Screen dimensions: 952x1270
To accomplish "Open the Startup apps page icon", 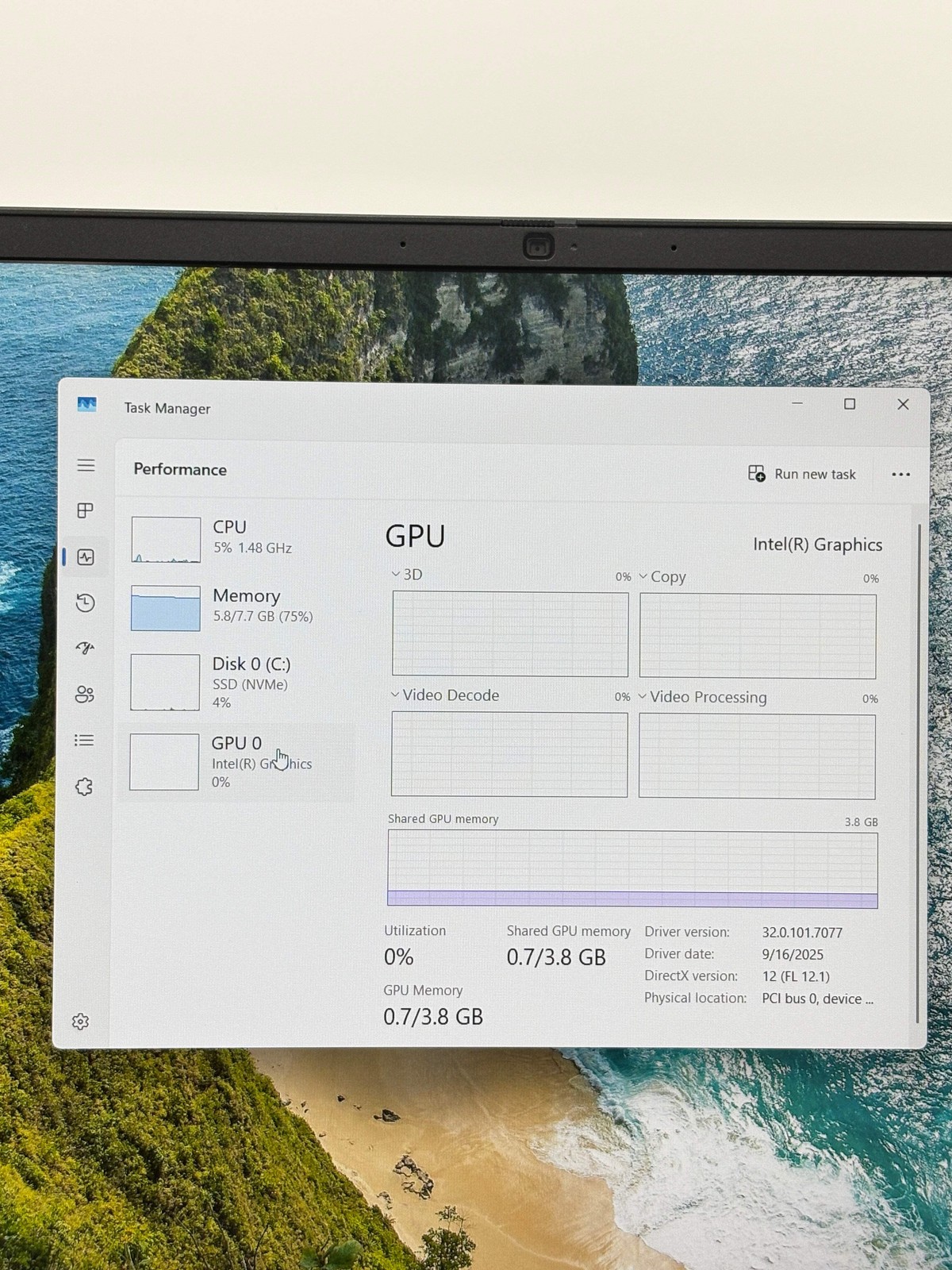I will pyautogui.click(x=85, y=648).
